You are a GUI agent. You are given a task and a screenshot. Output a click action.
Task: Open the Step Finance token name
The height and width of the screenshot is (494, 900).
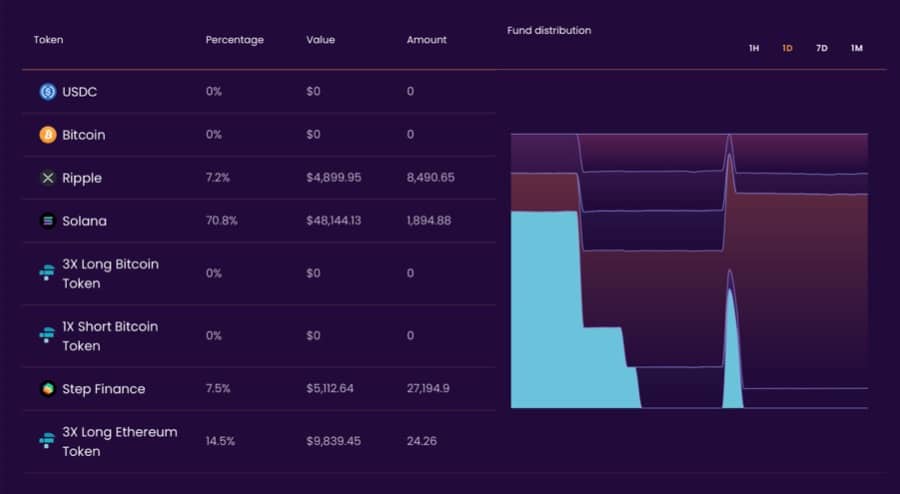[x=103, y=389]
